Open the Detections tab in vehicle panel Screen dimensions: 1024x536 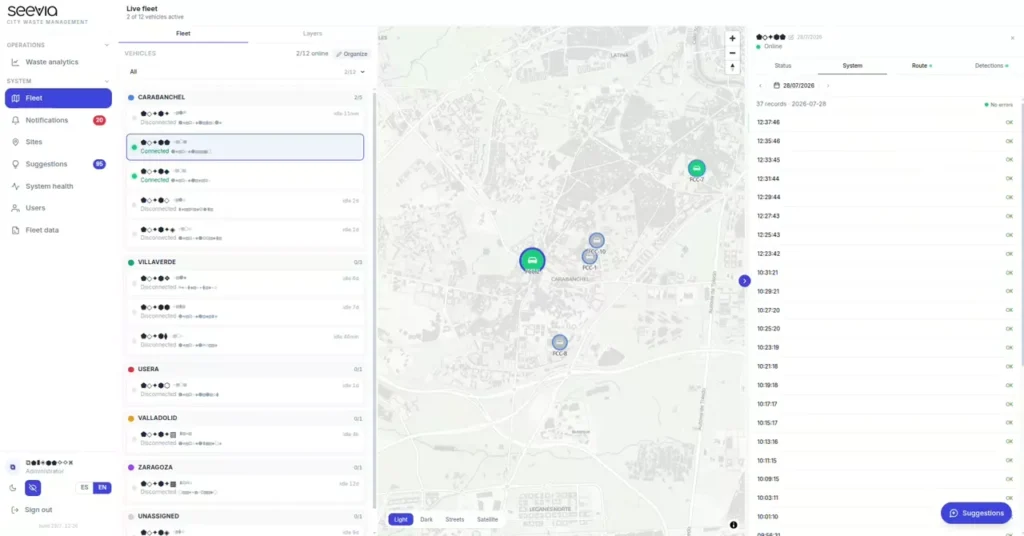pos(991,66)
